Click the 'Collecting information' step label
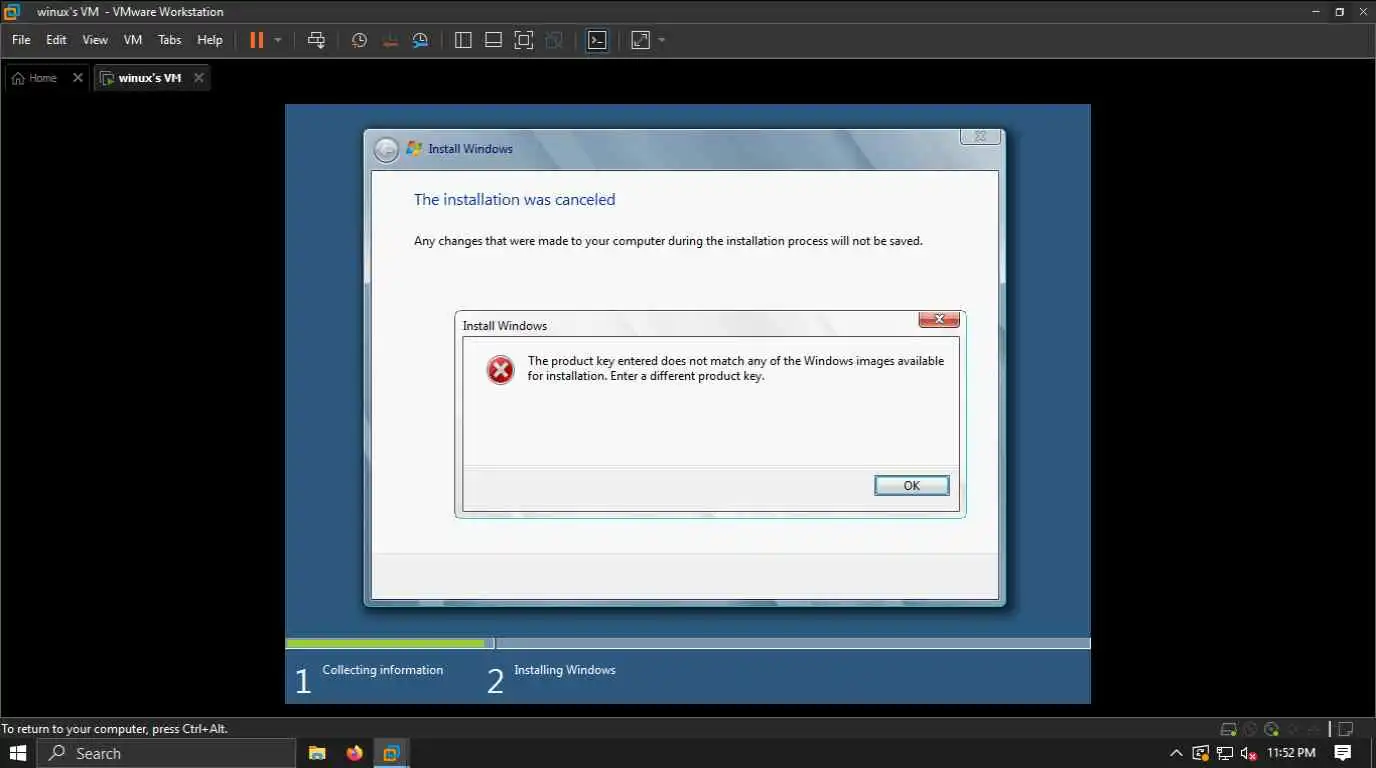The image size is (1376, 768). pos(382,670)
